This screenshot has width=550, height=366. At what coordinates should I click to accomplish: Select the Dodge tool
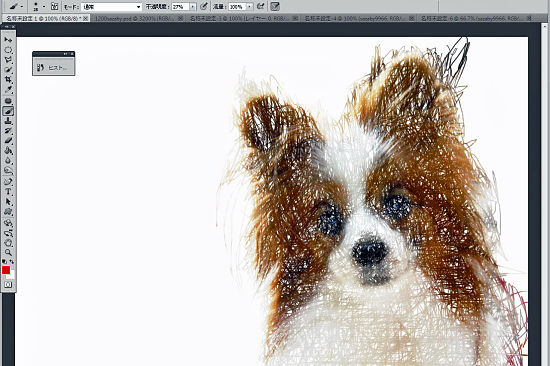(x=8, y=171)
